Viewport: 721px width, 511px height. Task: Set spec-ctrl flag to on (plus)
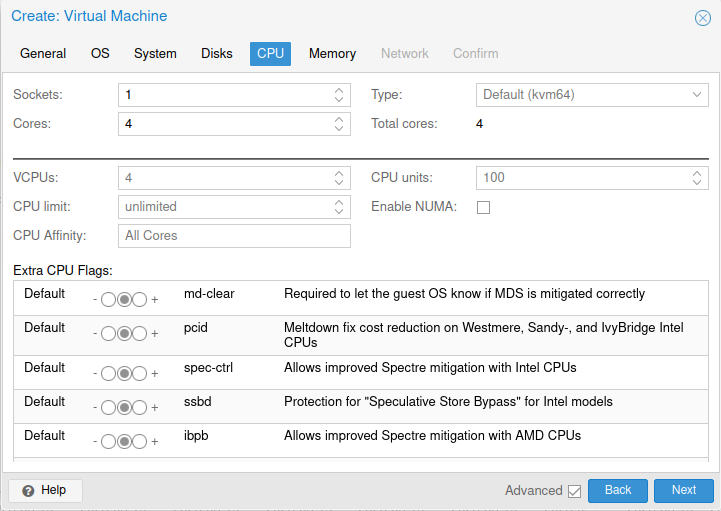pyautogui.click(x=139, y=374)
